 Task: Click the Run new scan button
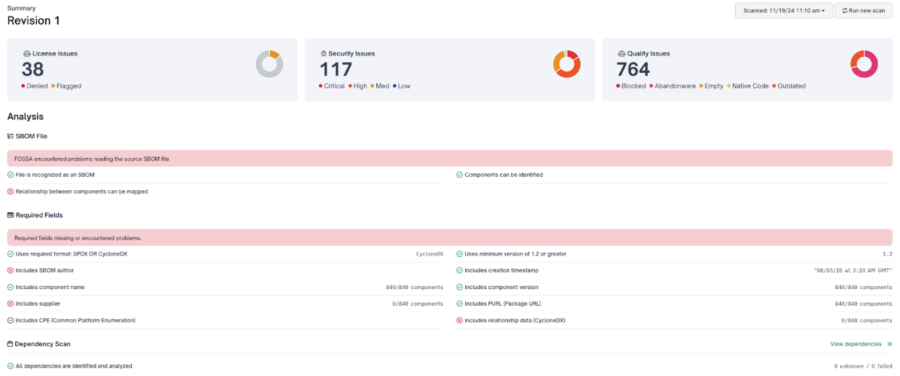(x=863, y=10)
